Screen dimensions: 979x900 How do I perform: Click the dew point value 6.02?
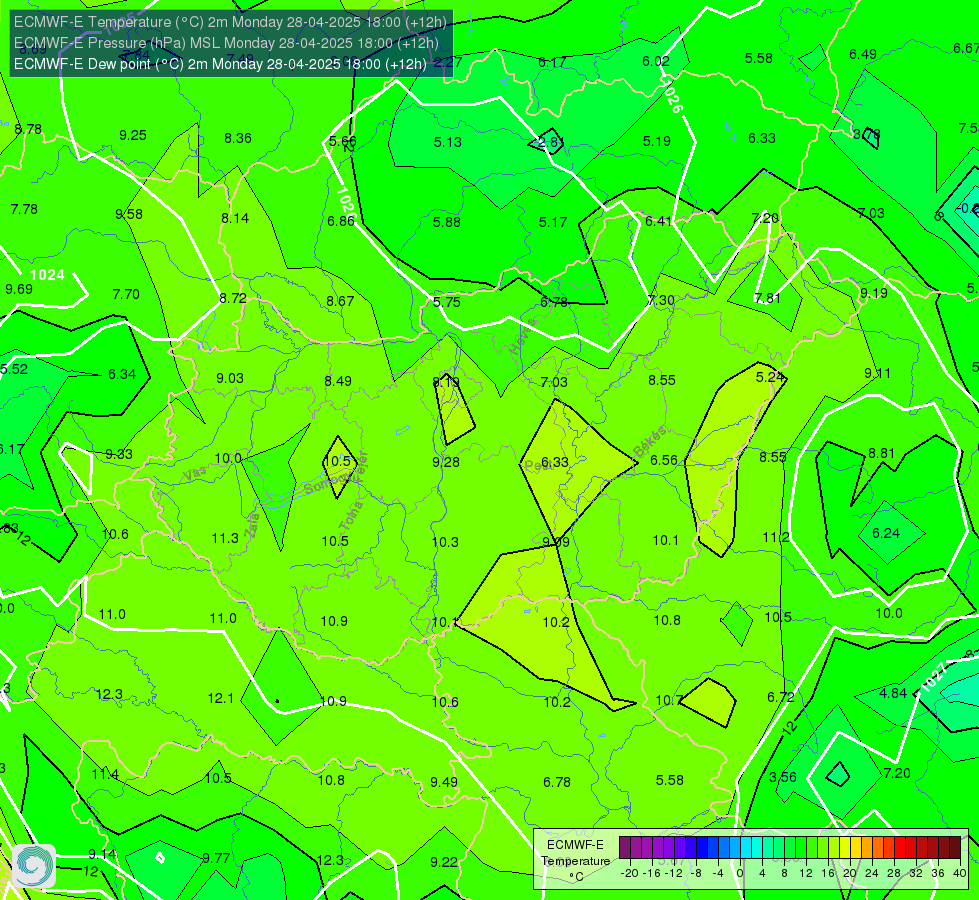(656, 61)
